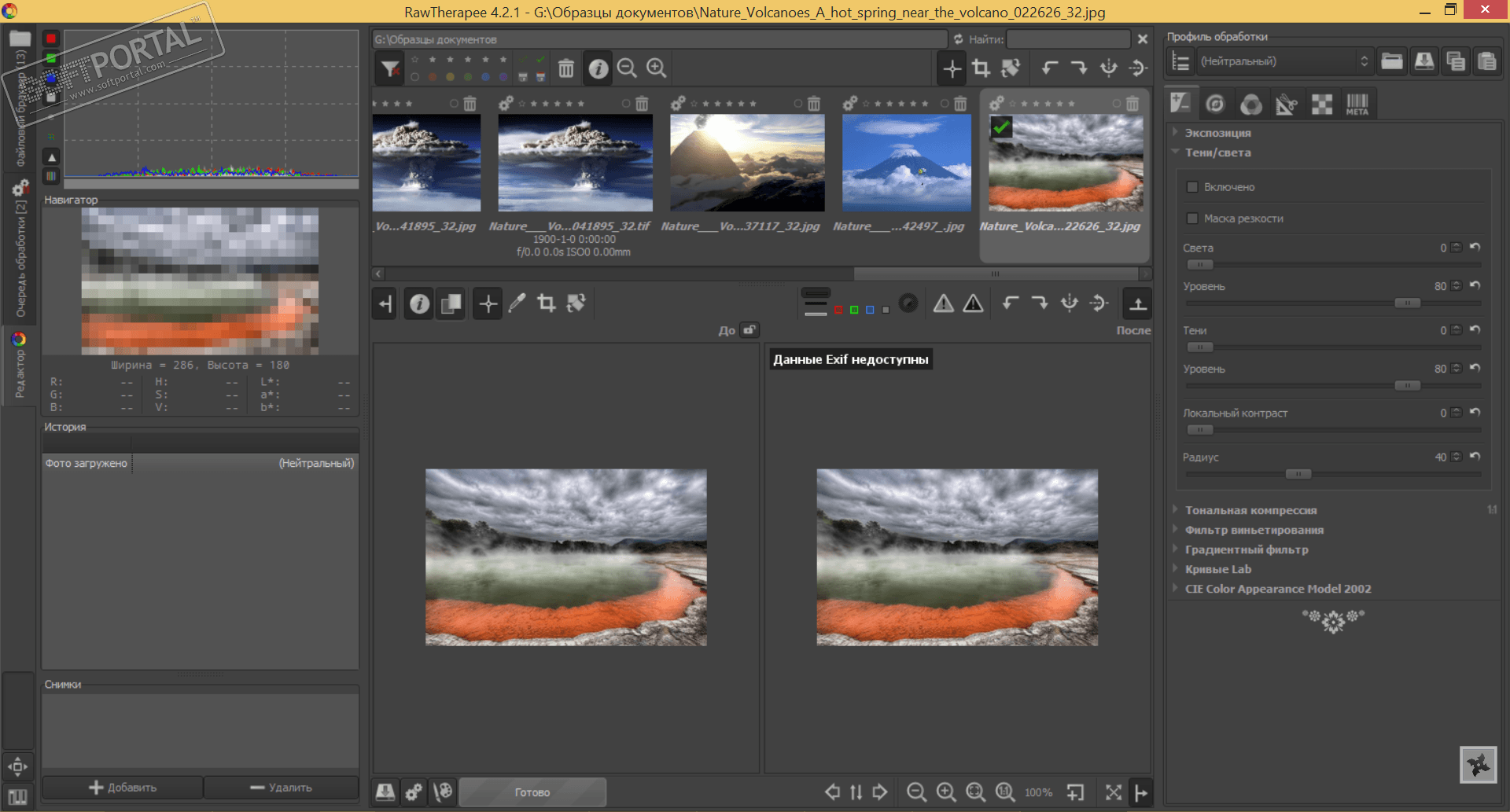Screen dimensions: 1510x812
Task: Reset the Радиус value
Action: [1475, 457]
